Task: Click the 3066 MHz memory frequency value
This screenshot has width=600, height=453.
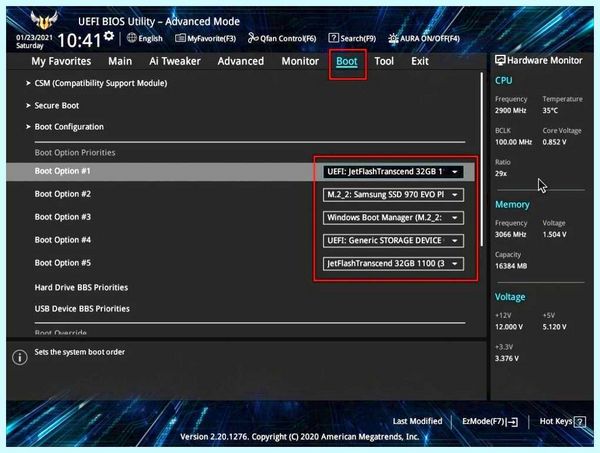Action: pos(510,235)
